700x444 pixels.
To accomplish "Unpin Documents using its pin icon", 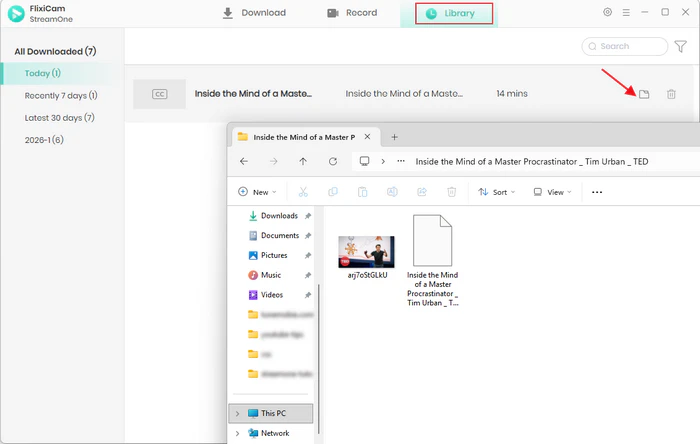I will click(308, 236).
